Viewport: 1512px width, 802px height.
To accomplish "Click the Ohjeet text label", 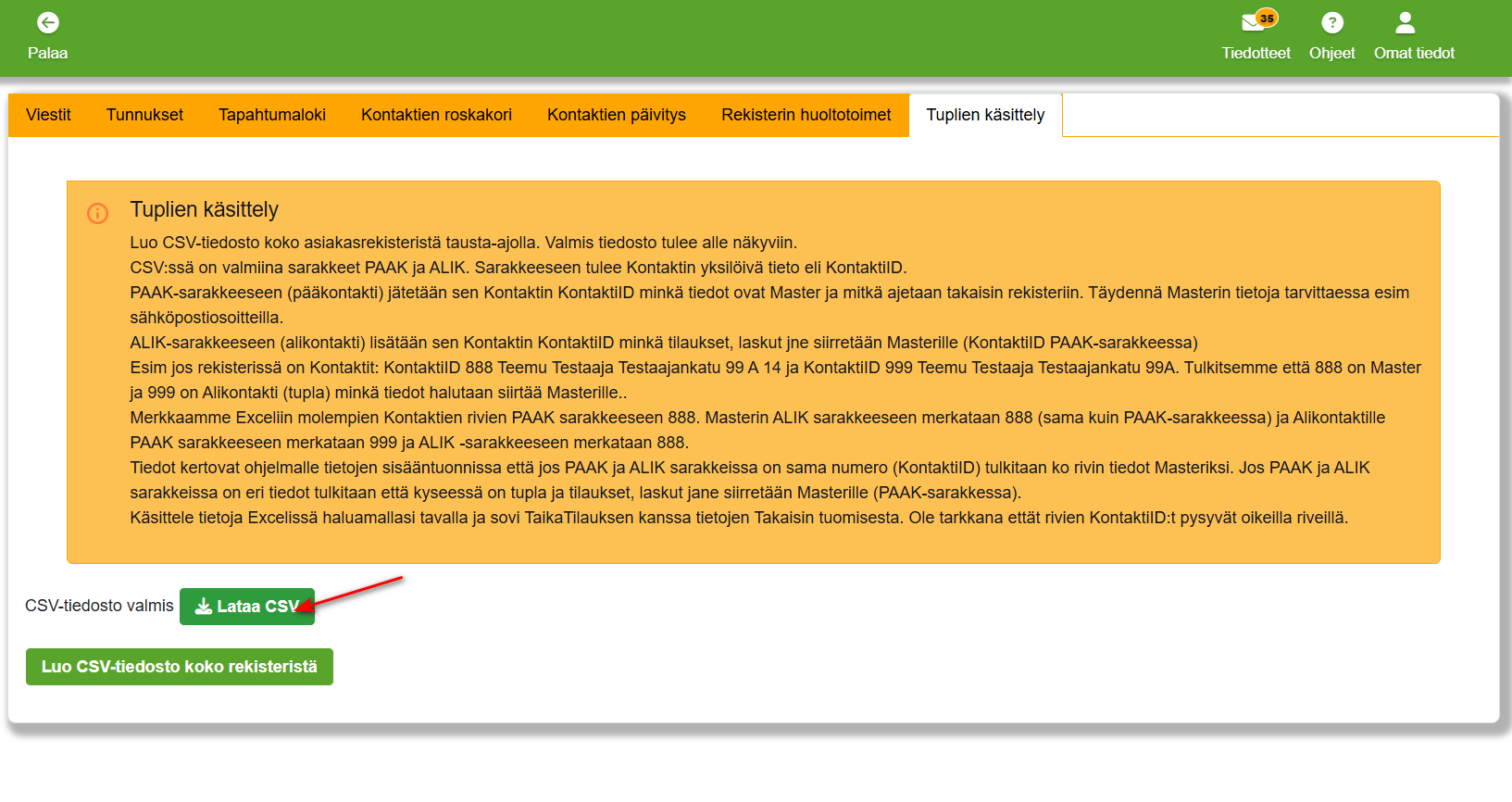I will pyautogui.click(x=1331, y=54).
